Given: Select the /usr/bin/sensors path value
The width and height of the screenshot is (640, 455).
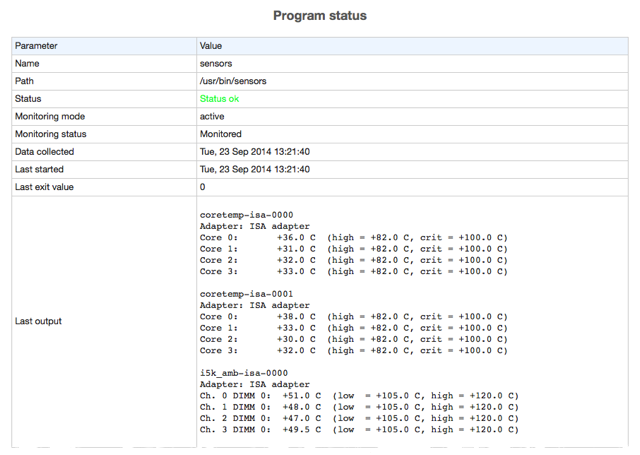Looking at the screenshot, I should pyautogui.click(x=233, y=81).
